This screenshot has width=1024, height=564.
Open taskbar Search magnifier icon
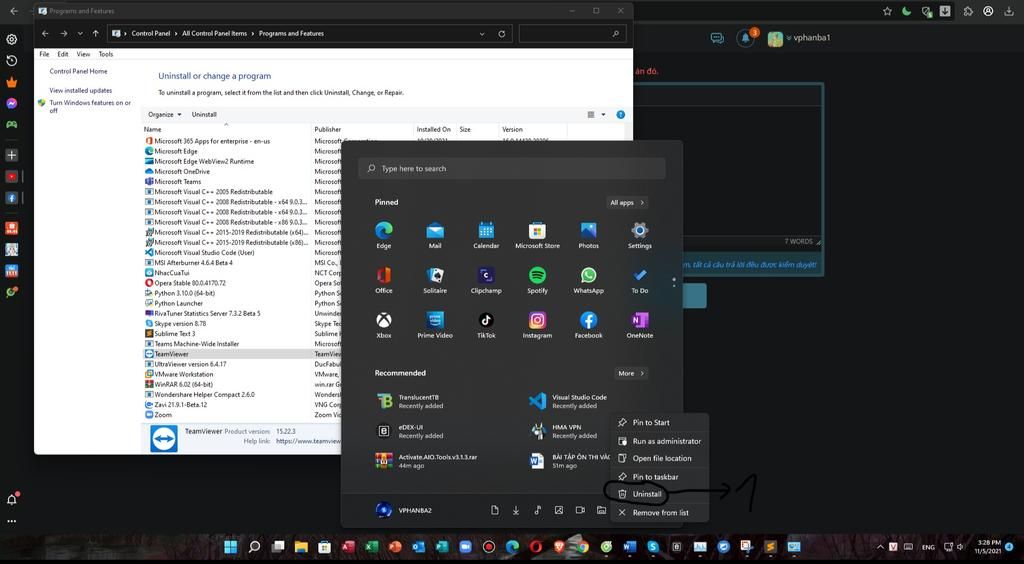click(x=255, y=547)
